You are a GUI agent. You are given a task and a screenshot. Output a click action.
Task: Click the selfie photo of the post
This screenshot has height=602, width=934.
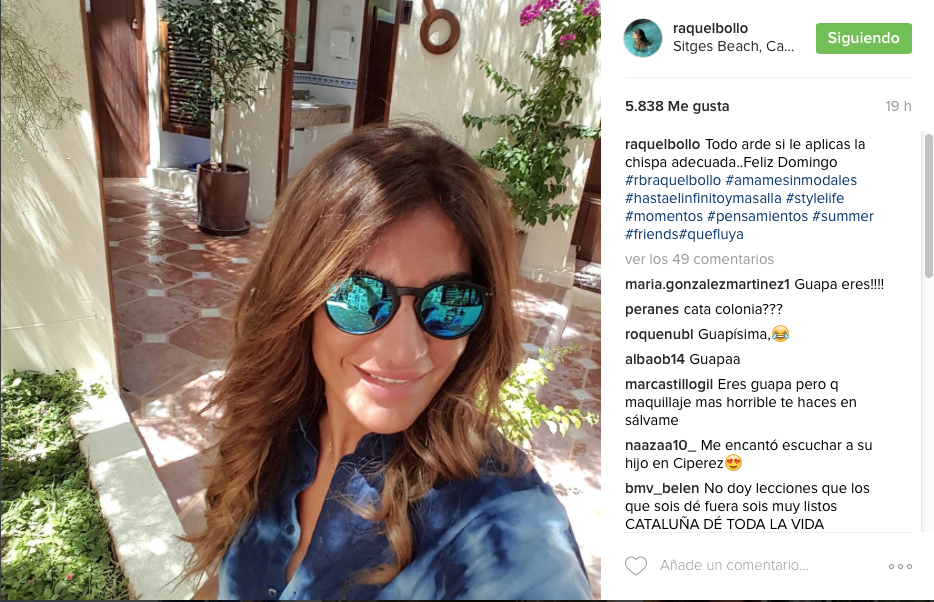[x=300, y=300]
